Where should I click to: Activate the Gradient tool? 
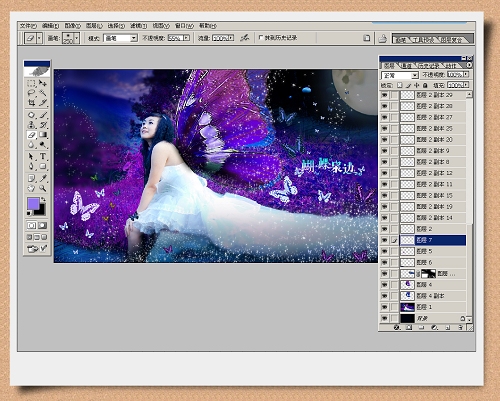click(43, 135)
